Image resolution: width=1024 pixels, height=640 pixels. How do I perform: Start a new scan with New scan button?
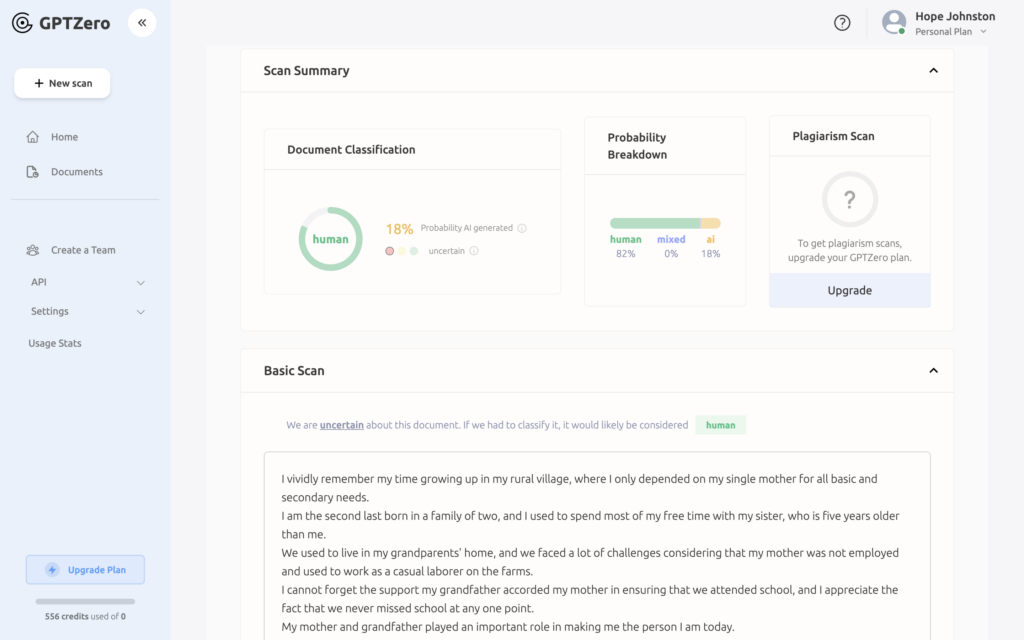[62, 83]
